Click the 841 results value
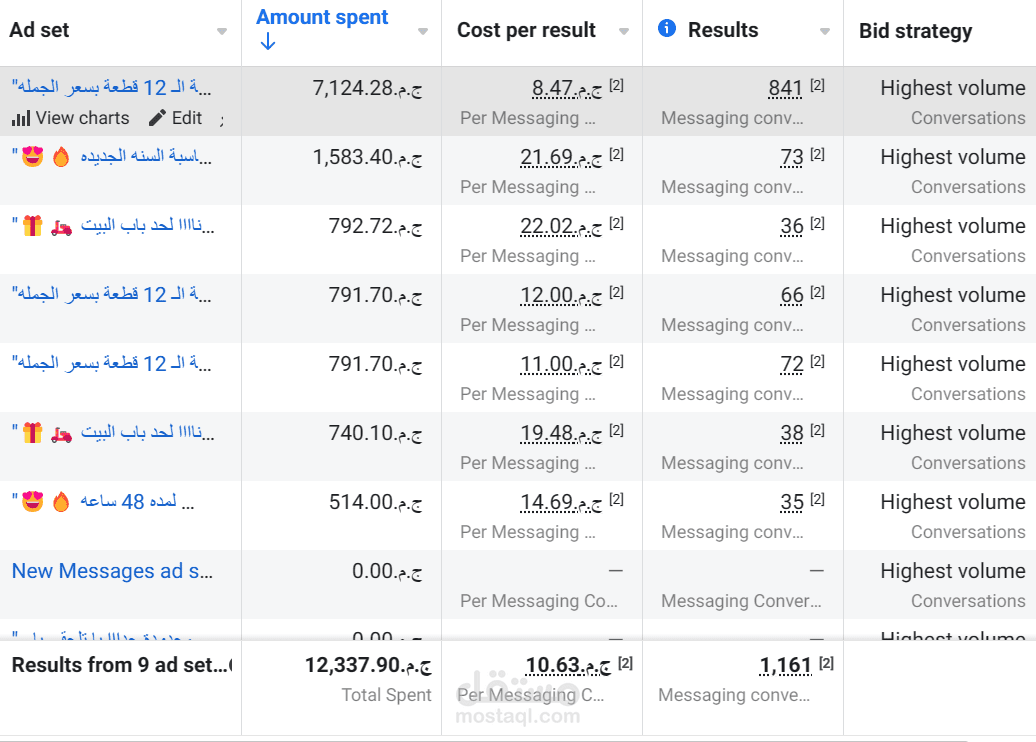This screenshot has height=742, width=1036. click(785, 88)
